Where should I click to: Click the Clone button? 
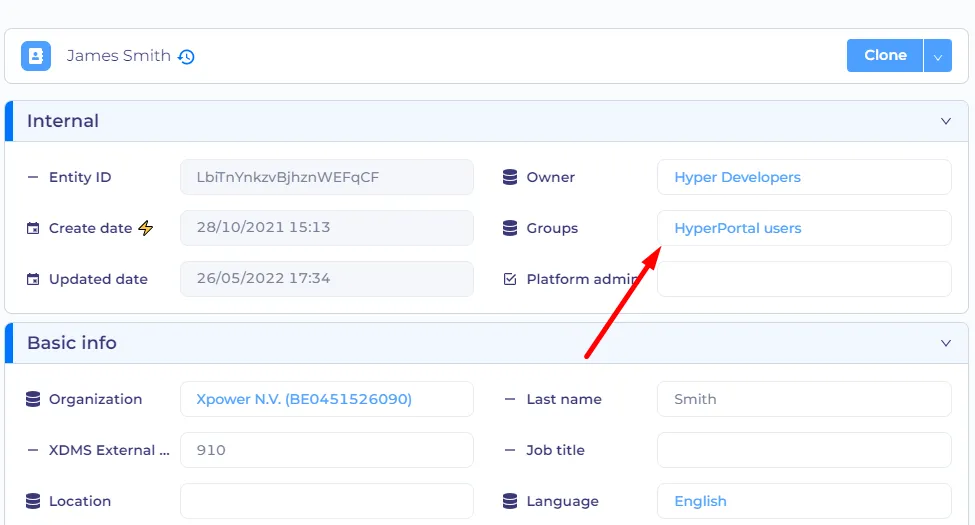coord(885,55)
